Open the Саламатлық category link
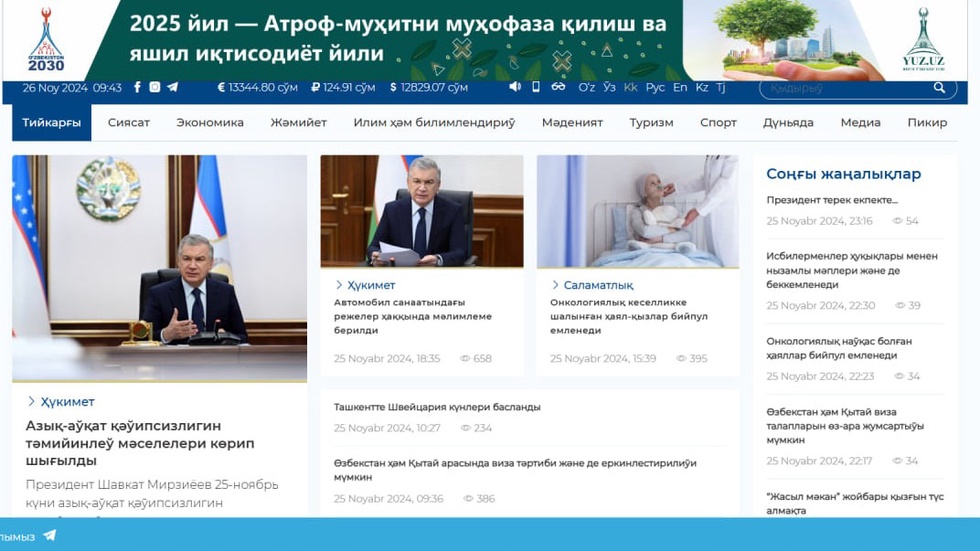Image resolution: width=980 pixels, height=551 pixels. (598, 285)
